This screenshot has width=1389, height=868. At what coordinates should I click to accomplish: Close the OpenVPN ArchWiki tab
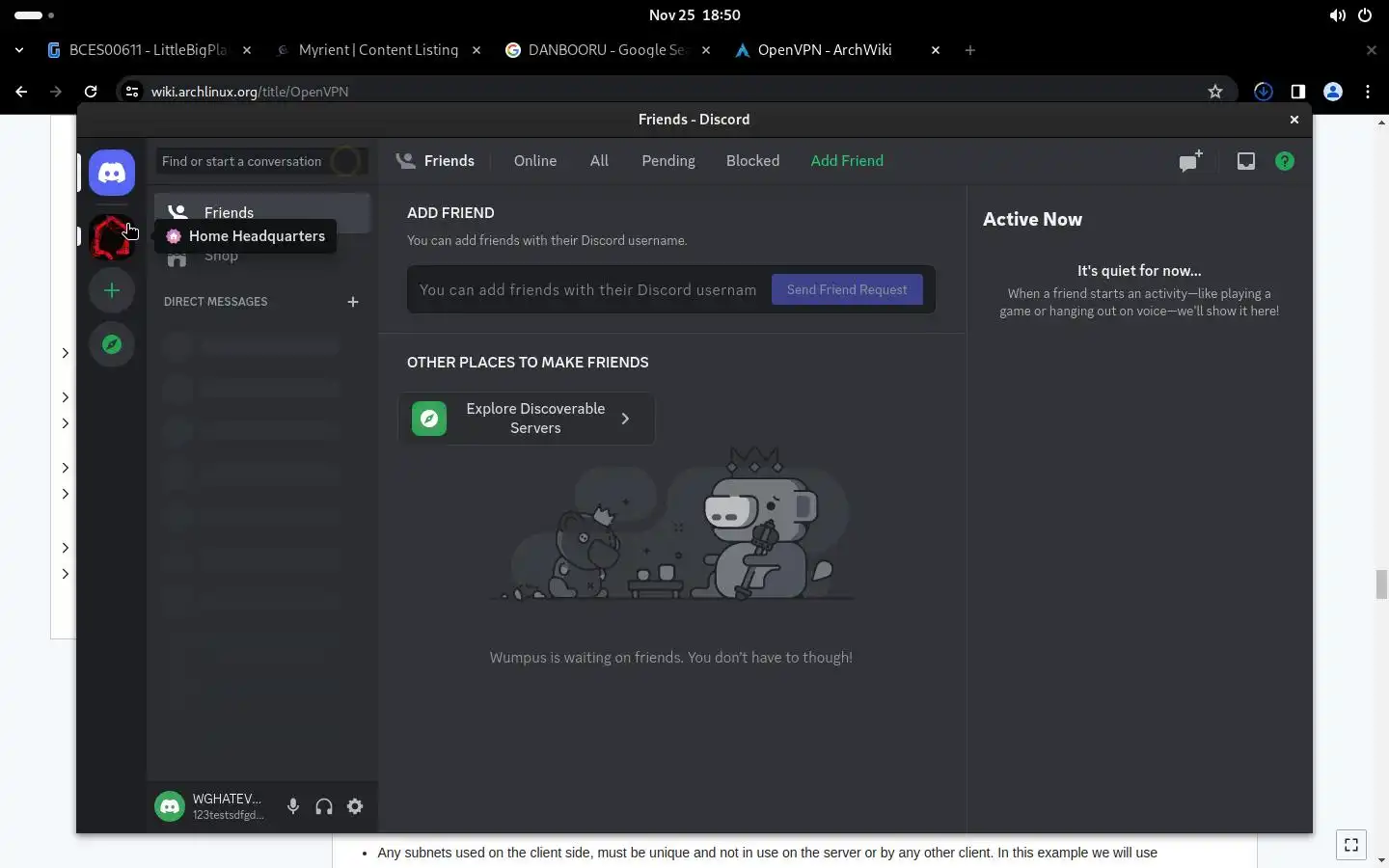(936, 50)
